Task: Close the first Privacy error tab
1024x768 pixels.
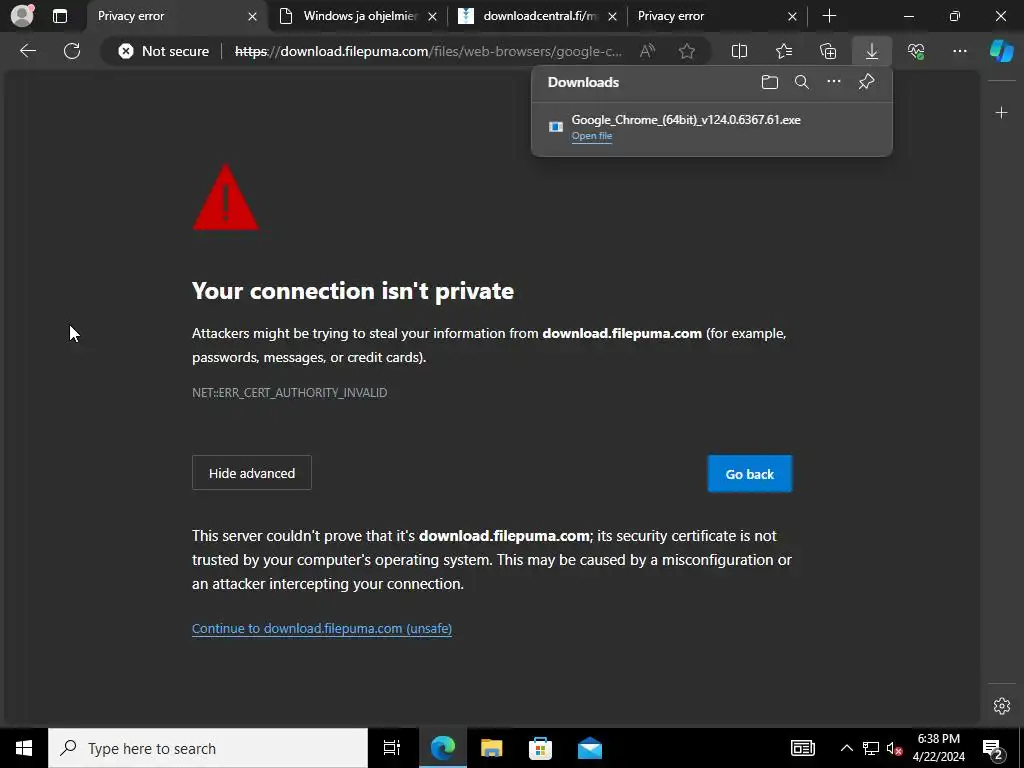Action: click(x=253, y=16)
